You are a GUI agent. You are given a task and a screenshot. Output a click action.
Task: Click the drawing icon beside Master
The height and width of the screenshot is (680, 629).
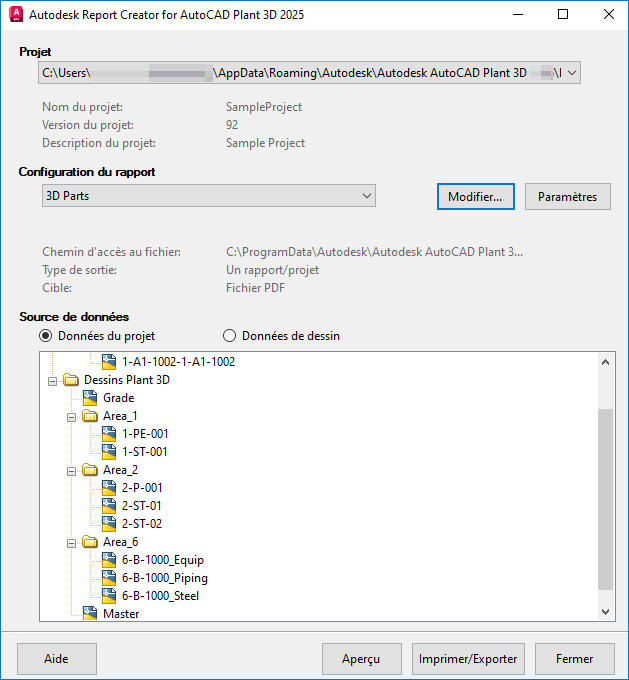(x=90, y=614)
